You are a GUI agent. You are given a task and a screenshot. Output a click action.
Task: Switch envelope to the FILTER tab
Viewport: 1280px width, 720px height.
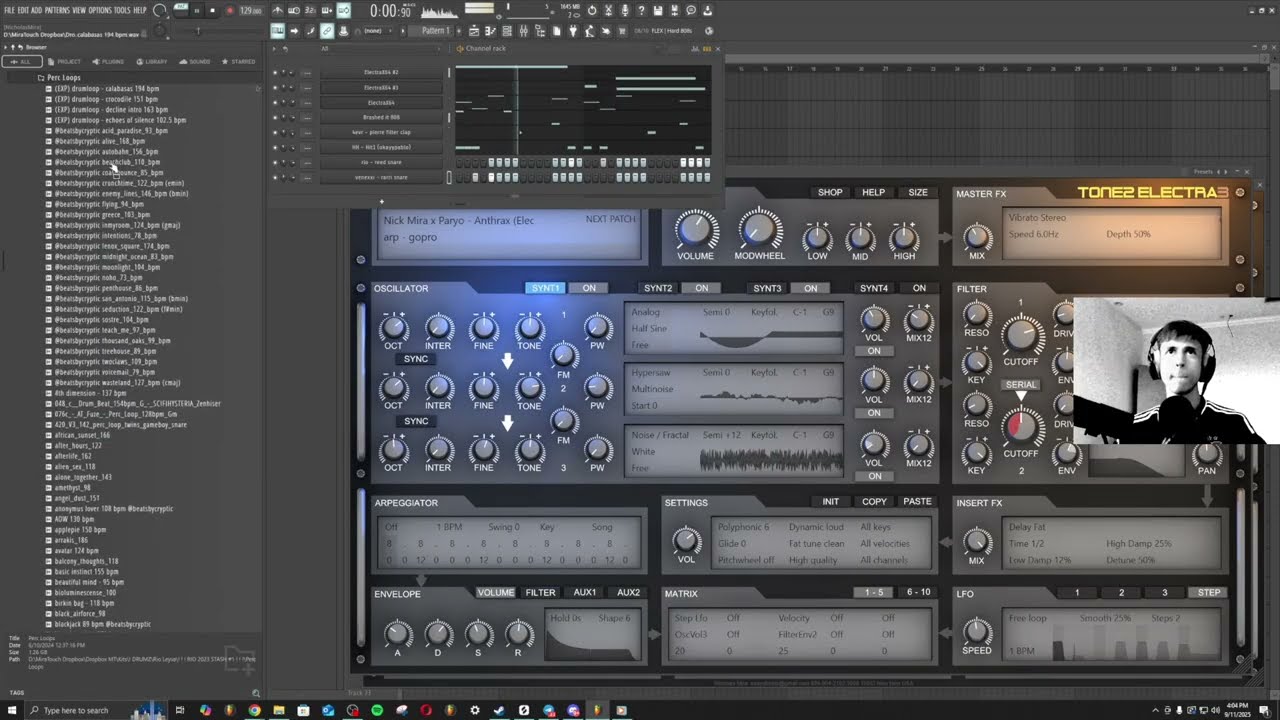click(540, 592)
